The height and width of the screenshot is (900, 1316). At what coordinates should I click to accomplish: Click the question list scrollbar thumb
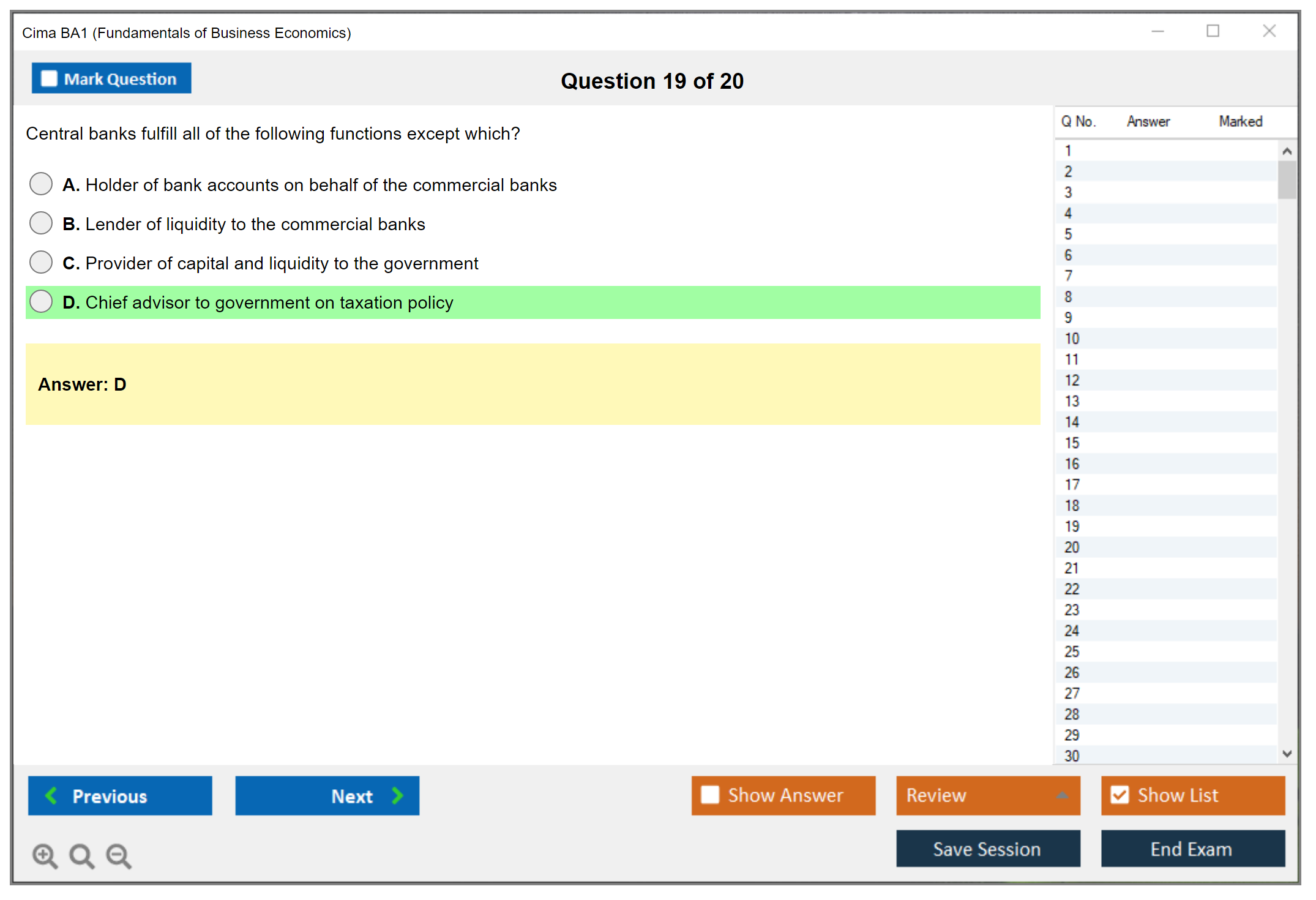(1287, 179)
